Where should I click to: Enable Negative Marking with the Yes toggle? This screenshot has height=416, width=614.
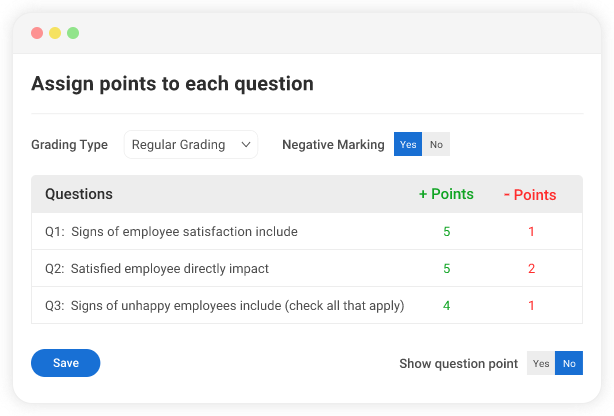pos(408,145)
